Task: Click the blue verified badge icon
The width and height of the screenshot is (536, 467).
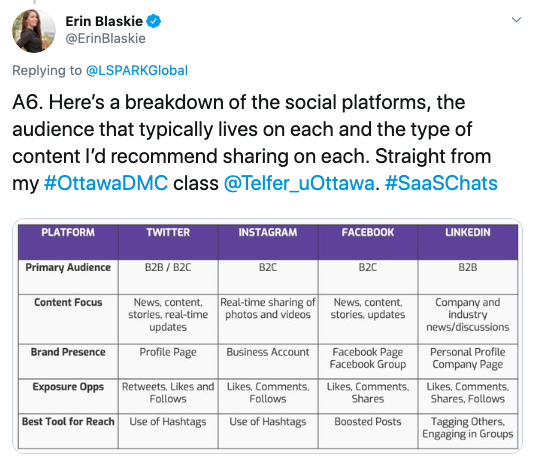Action: coord(154,21)
